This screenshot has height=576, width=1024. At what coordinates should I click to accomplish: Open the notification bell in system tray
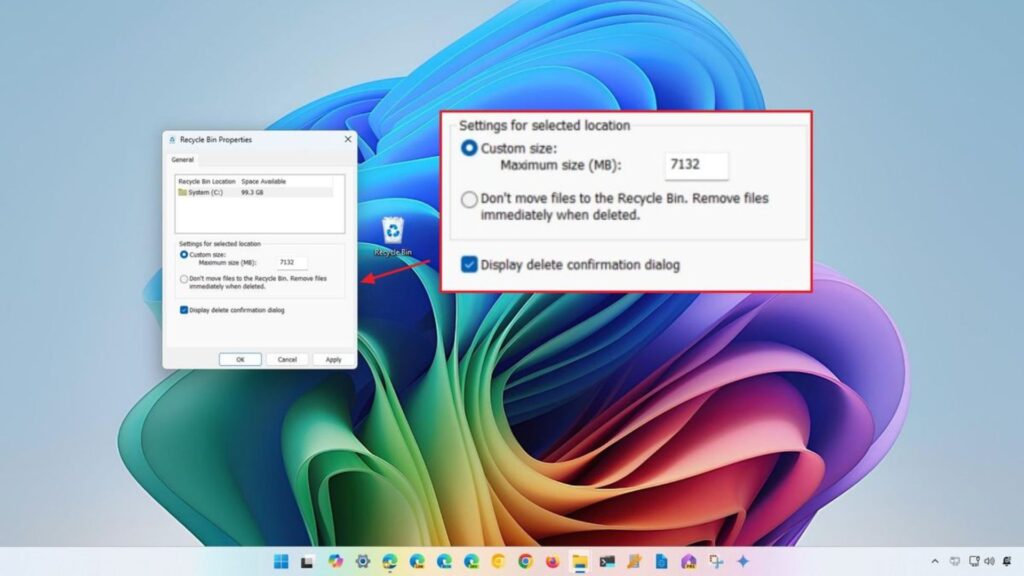pyautogui.click(x=1006, y=561)
